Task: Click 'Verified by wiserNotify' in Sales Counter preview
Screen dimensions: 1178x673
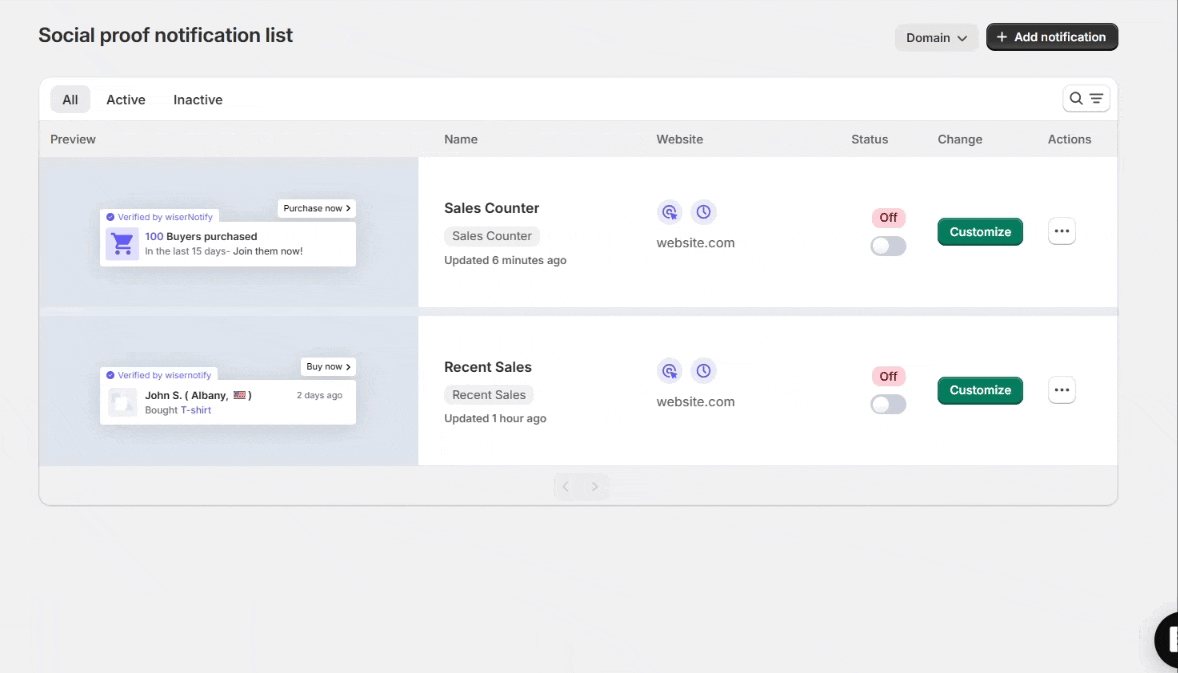Action: tap(159, 216)
